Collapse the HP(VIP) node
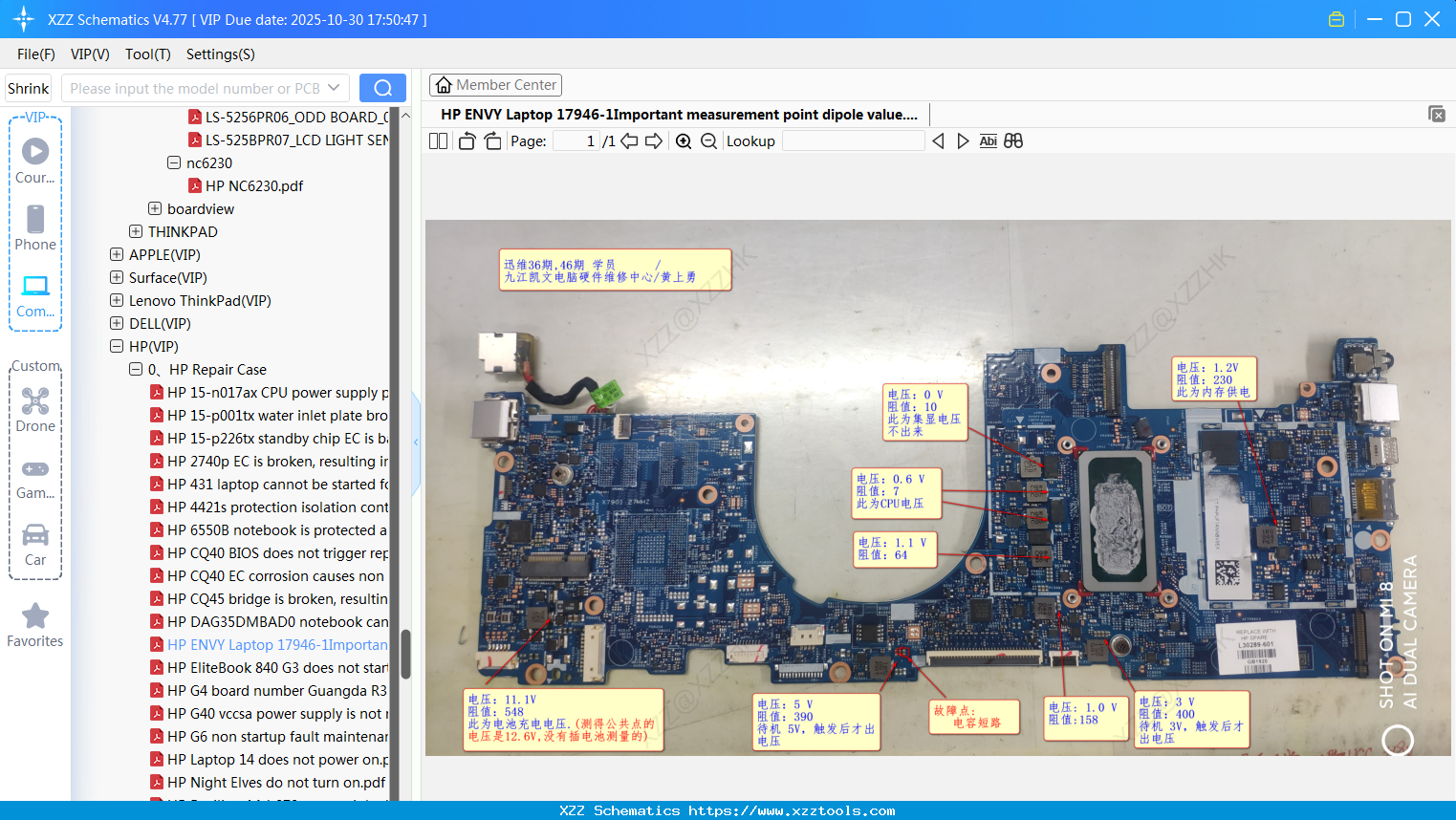Image resolution: width=1456 pixels, height=820 pixels. pyautogui.click(x=117, y=346)
